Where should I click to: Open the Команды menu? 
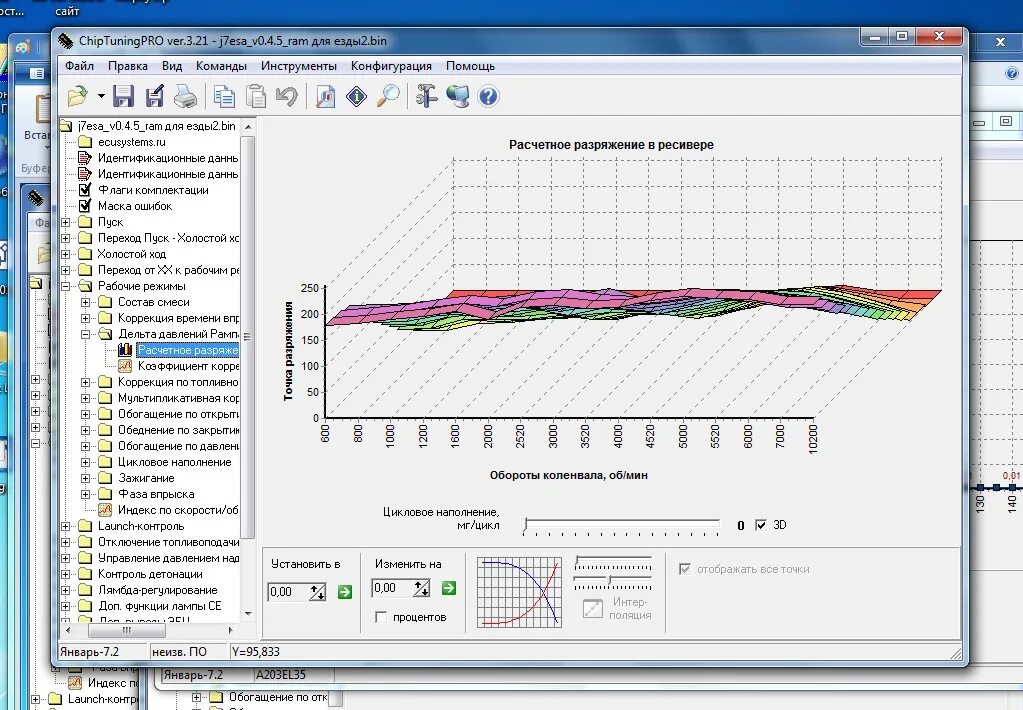[x=221, y=66]
